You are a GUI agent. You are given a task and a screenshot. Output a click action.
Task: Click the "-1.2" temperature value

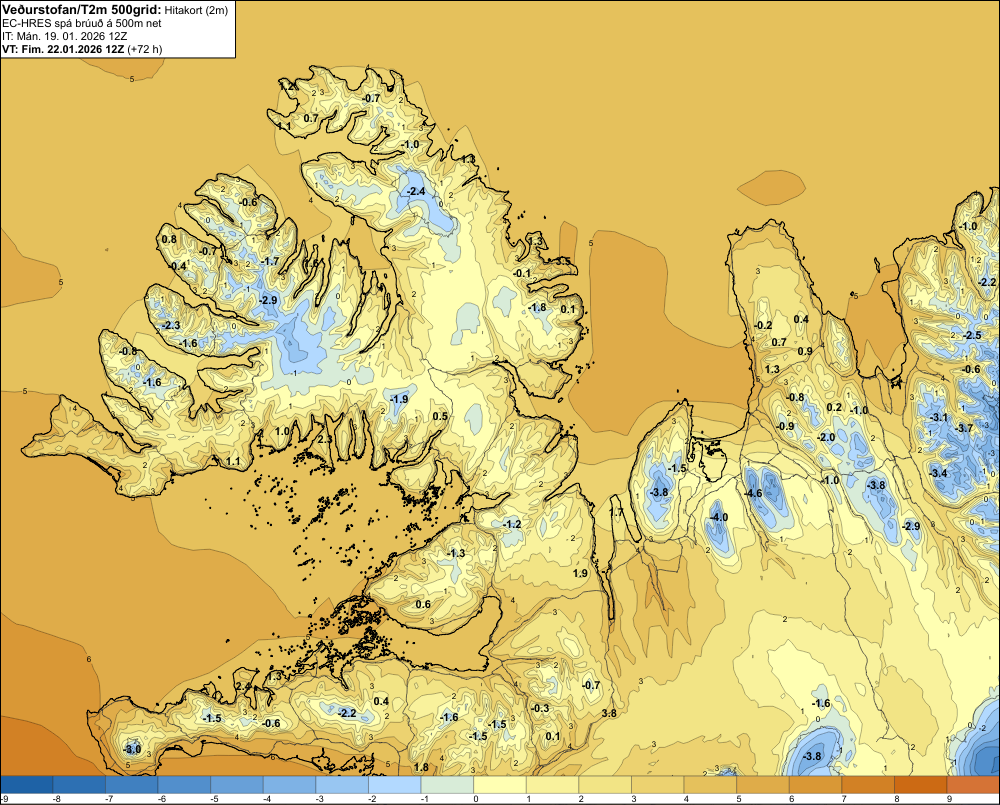pyautogui.click(x=512, y=524)
